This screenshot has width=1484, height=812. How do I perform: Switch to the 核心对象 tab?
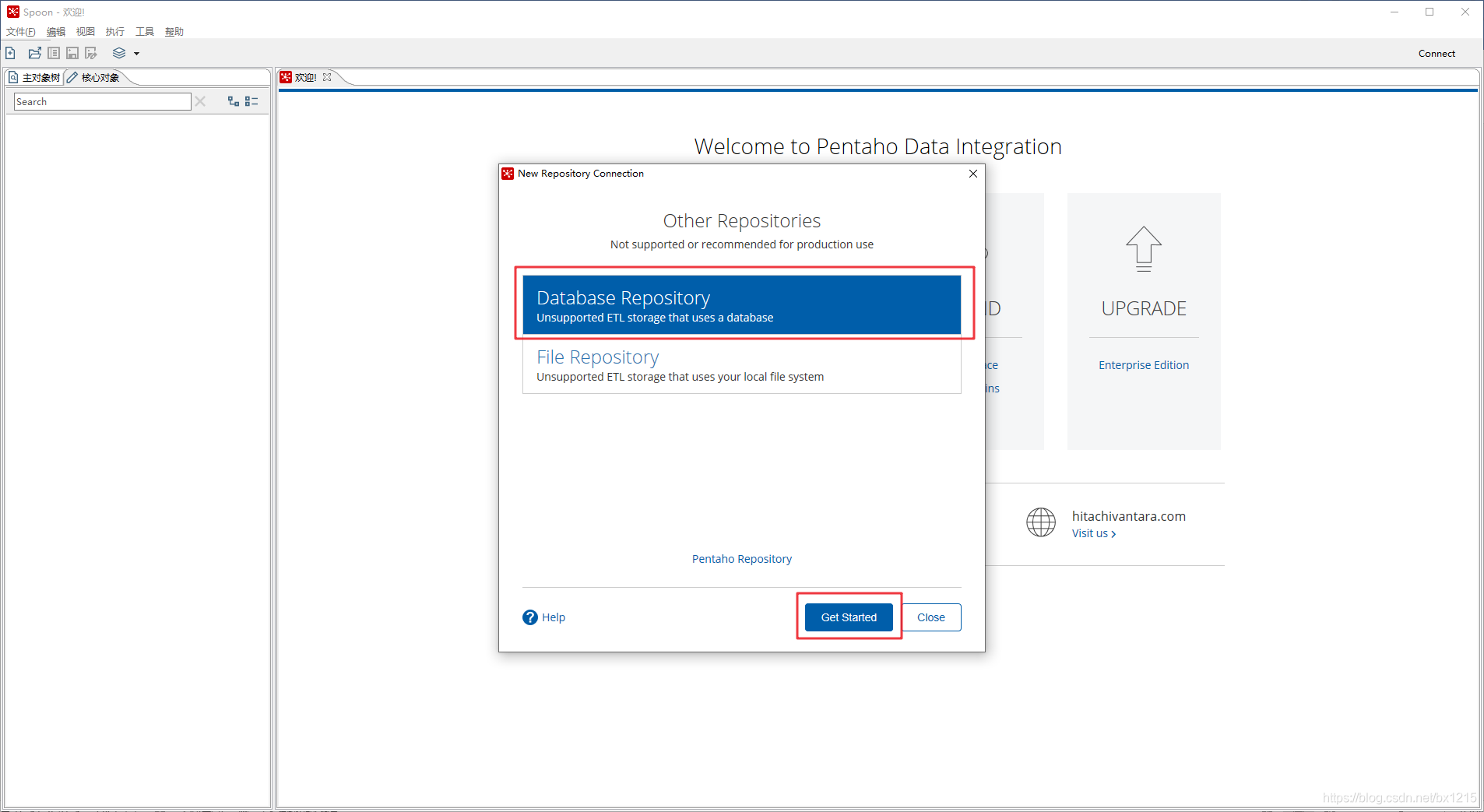94,77
